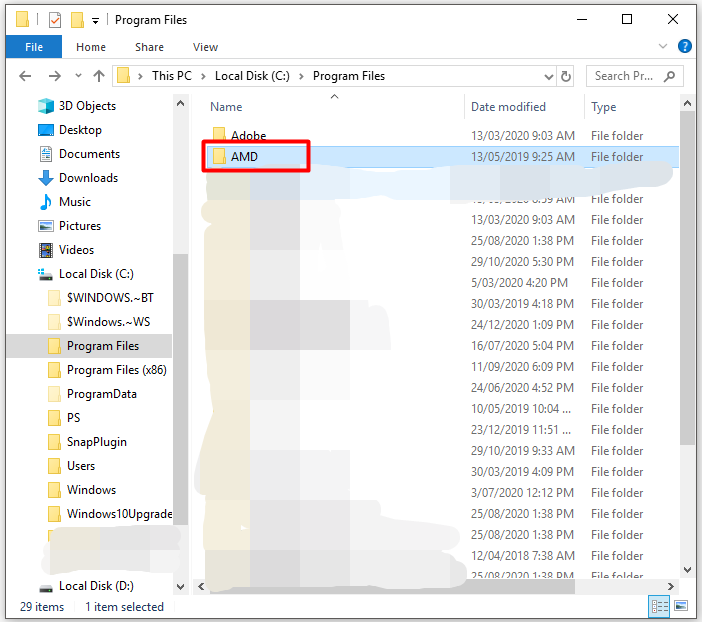Image resolution: width=702 pixels, height=622 pixels.
Task: Click the horizontal scroll left arrow
Action: coord(201,587)
